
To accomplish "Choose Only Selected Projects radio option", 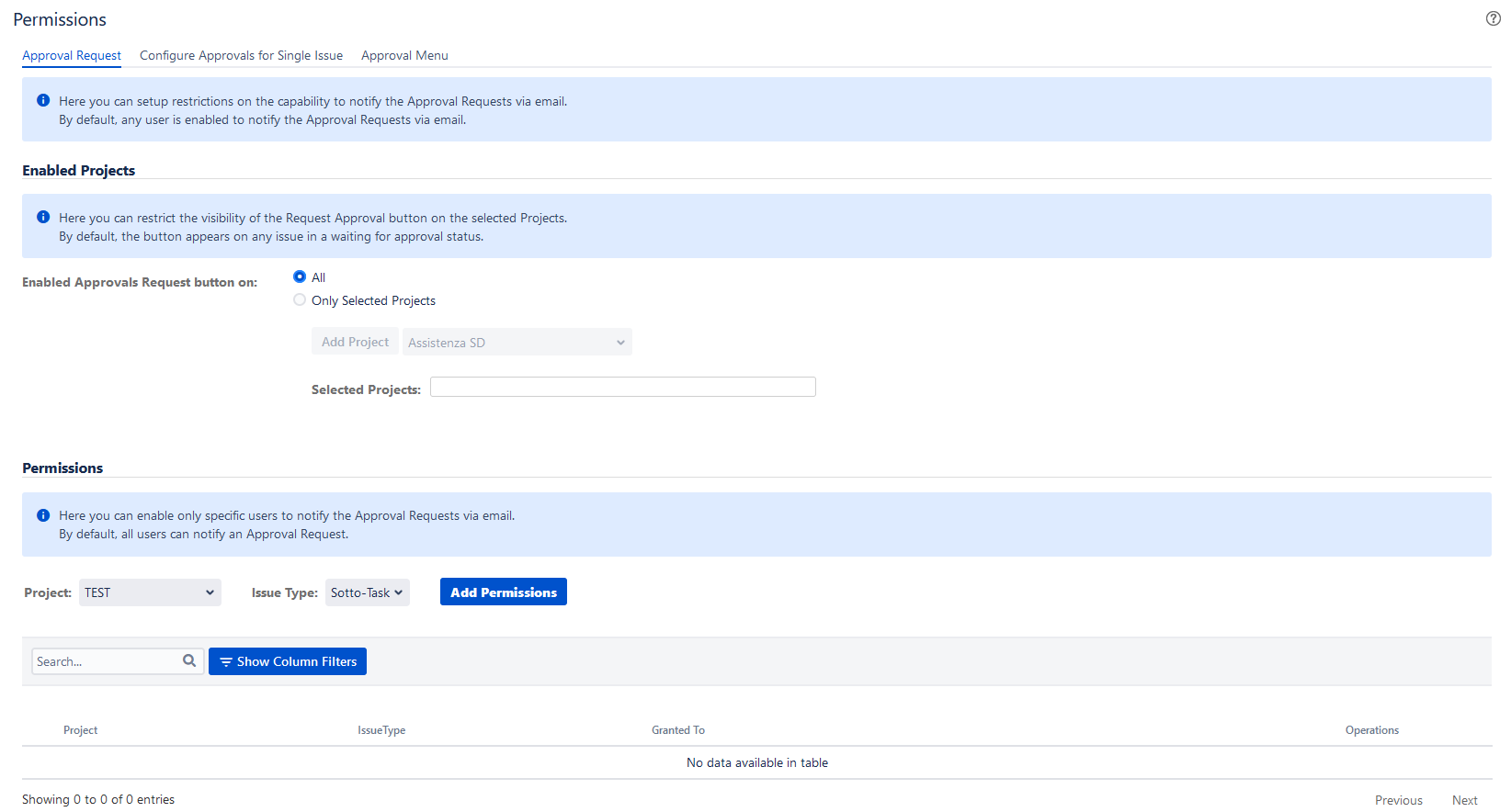I will 300,300.
